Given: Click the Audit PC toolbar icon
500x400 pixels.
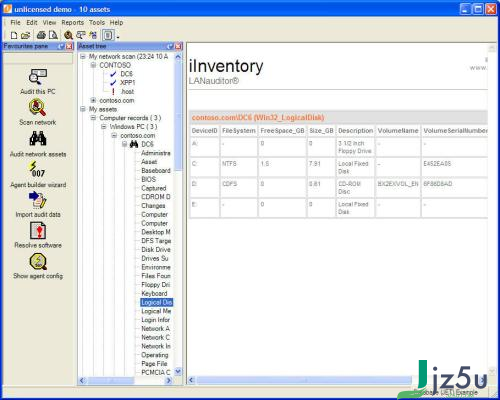Looking at the screenshot, I should (81, 35).
